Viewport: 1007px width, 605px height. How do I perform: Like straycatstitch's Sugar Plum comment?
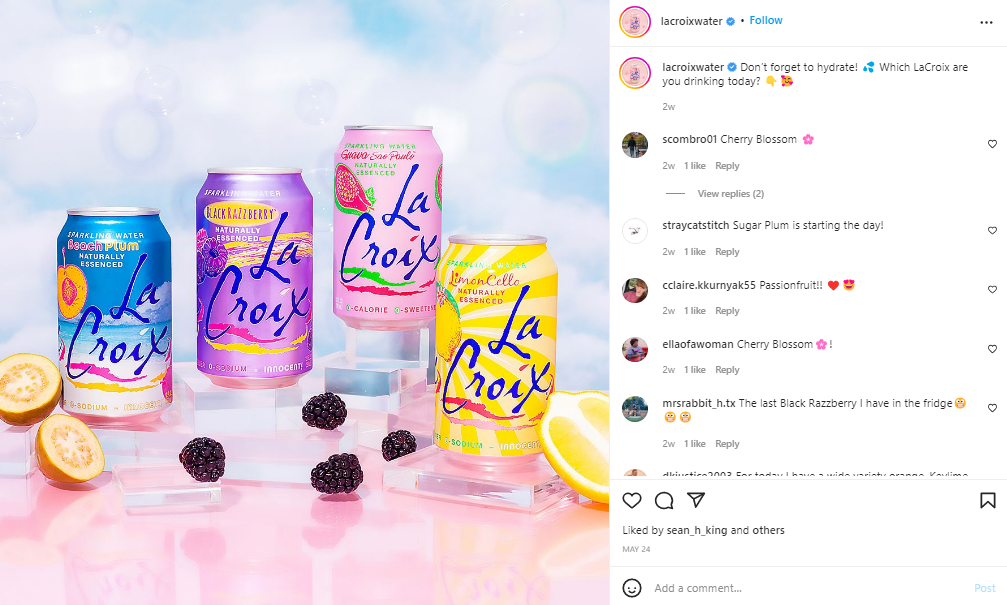point(992,230)
